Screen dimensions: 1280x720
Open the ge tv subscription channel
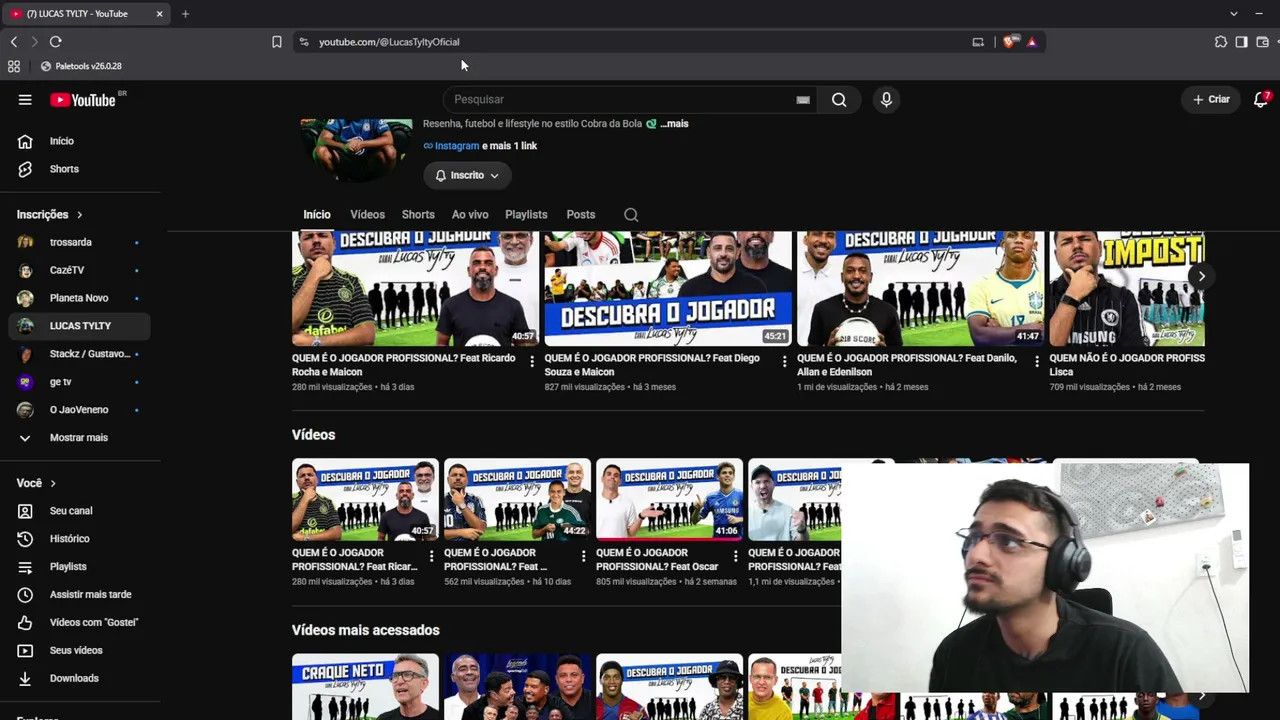pyautogui.click(x=80, y=382)
